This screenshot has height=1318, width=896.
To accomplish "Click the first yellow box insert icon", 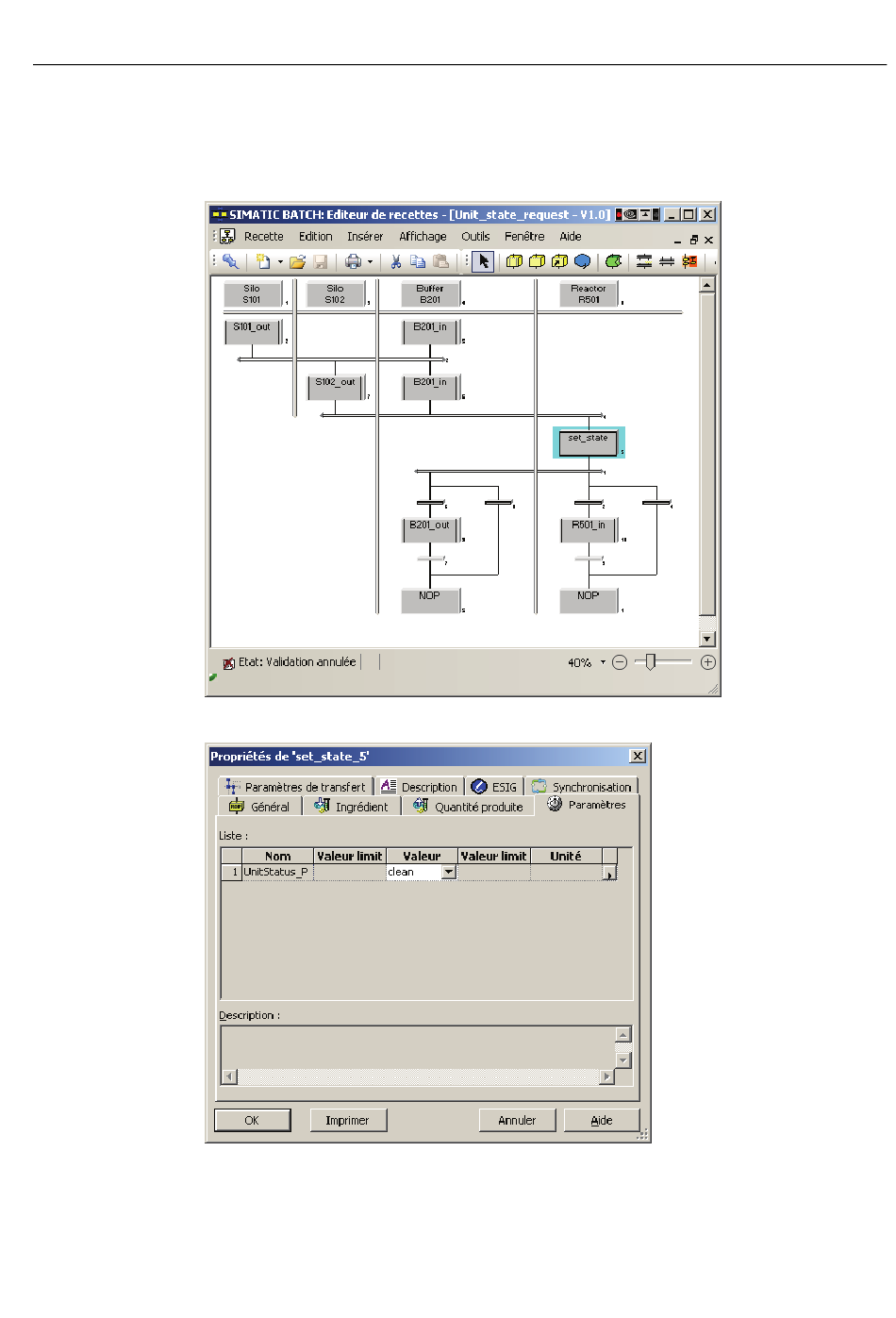I will point(514,261).
